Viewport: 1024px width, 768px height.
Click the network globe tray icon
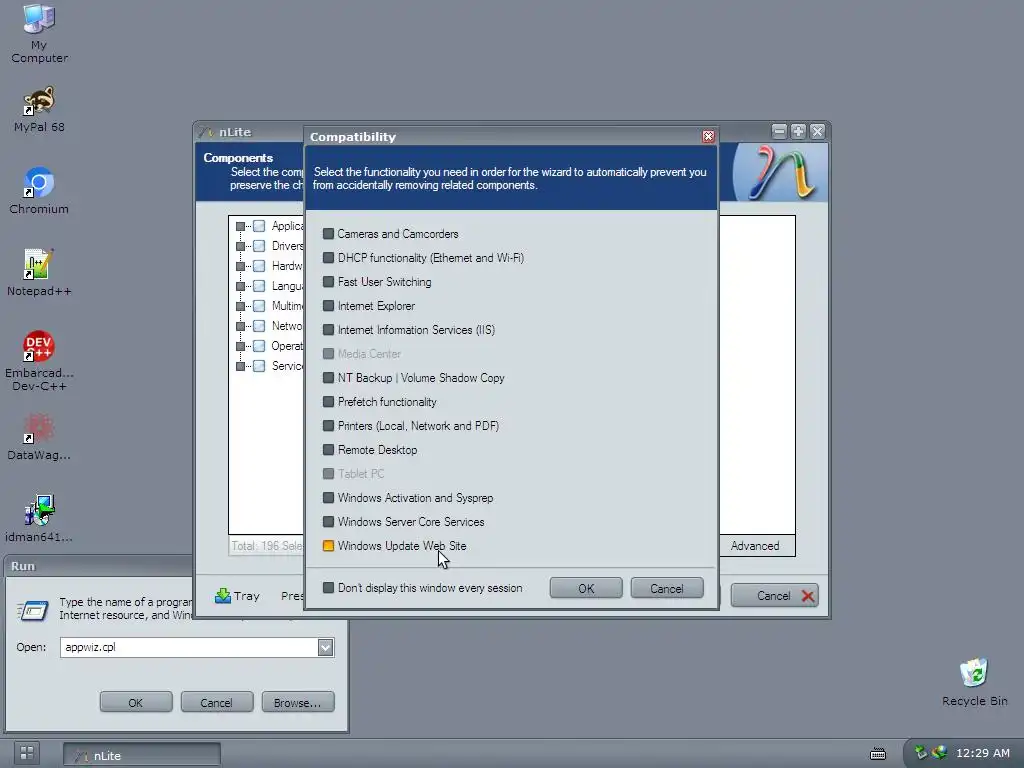(939, 753)
